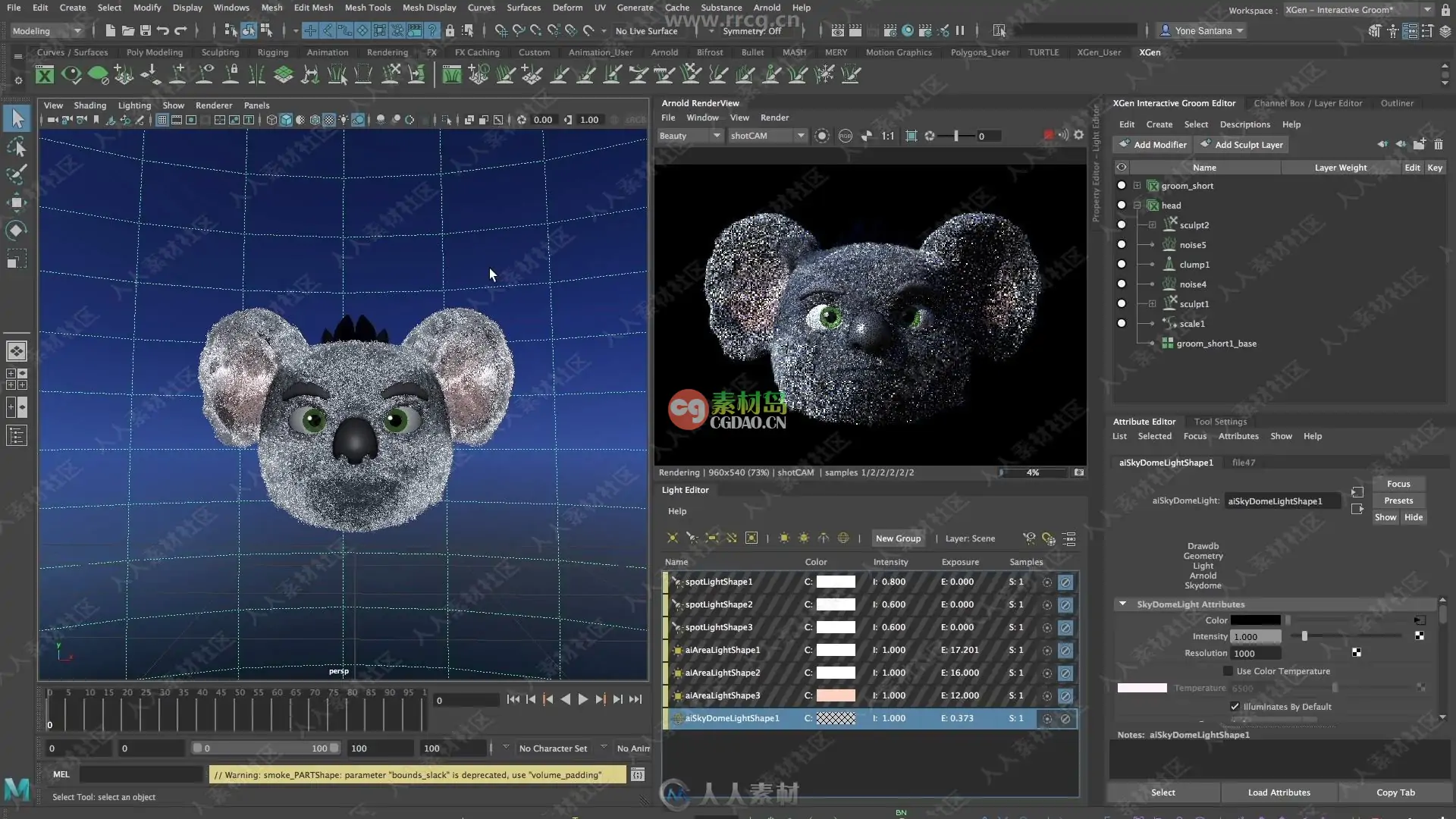The image size is (1456, 819).
Task: Click the save scene icon
Action: tap(145, 31)
